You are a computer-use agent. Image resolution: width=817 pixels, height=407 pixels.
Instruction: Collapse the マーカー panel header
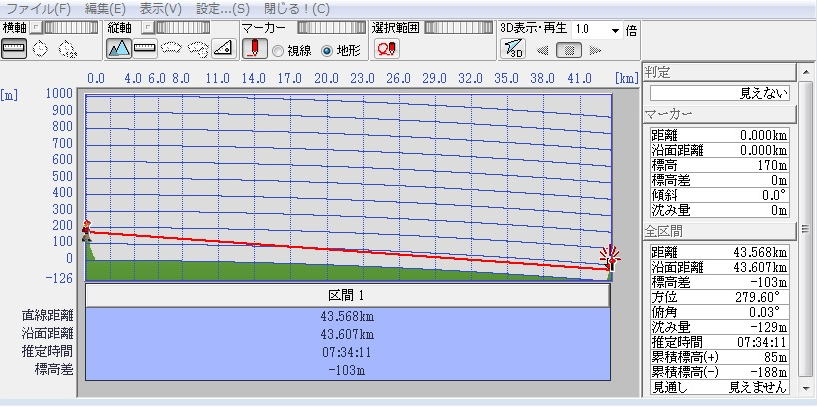720,114
